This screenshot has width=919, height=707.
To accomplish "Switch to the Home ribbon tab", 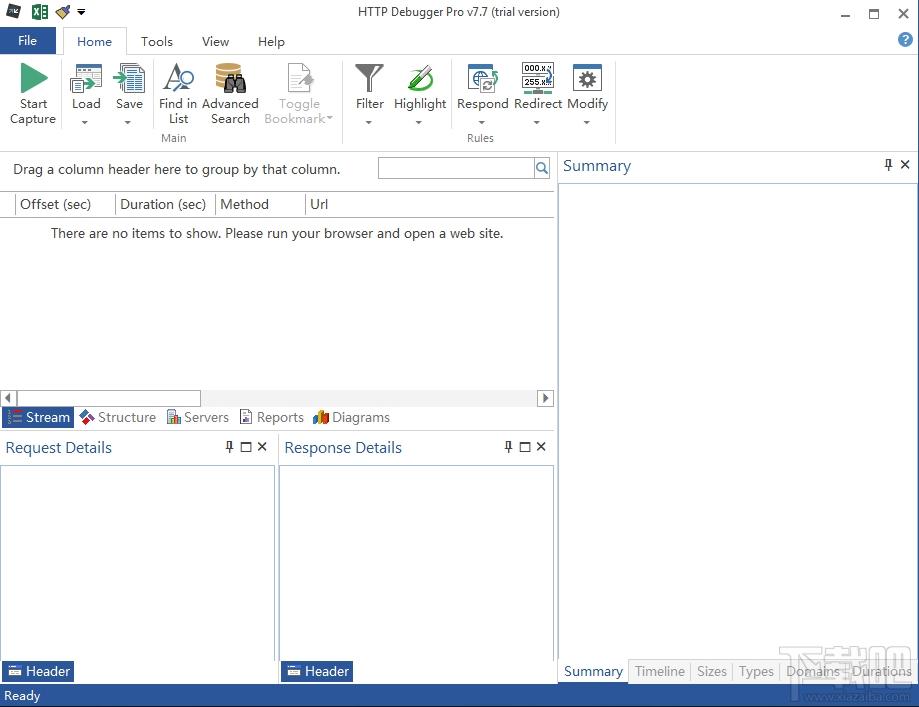I will click(94, 41).
